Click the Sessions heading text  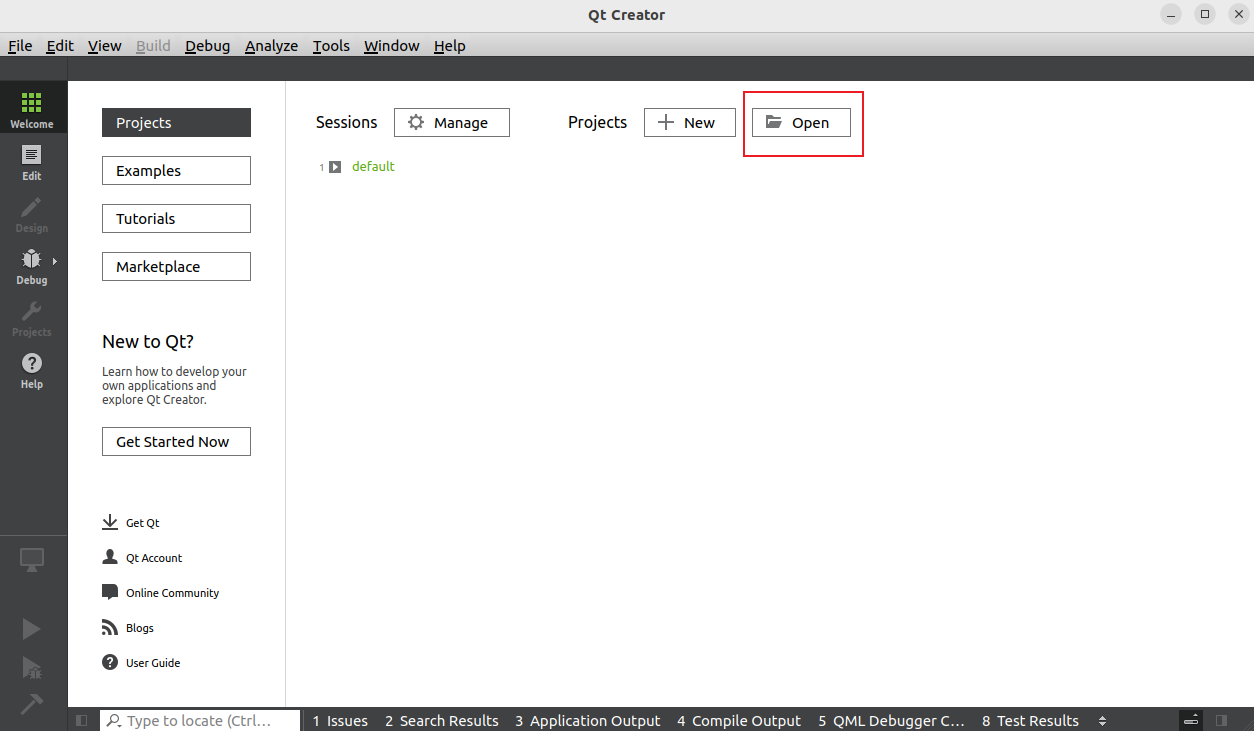[347, 122]
